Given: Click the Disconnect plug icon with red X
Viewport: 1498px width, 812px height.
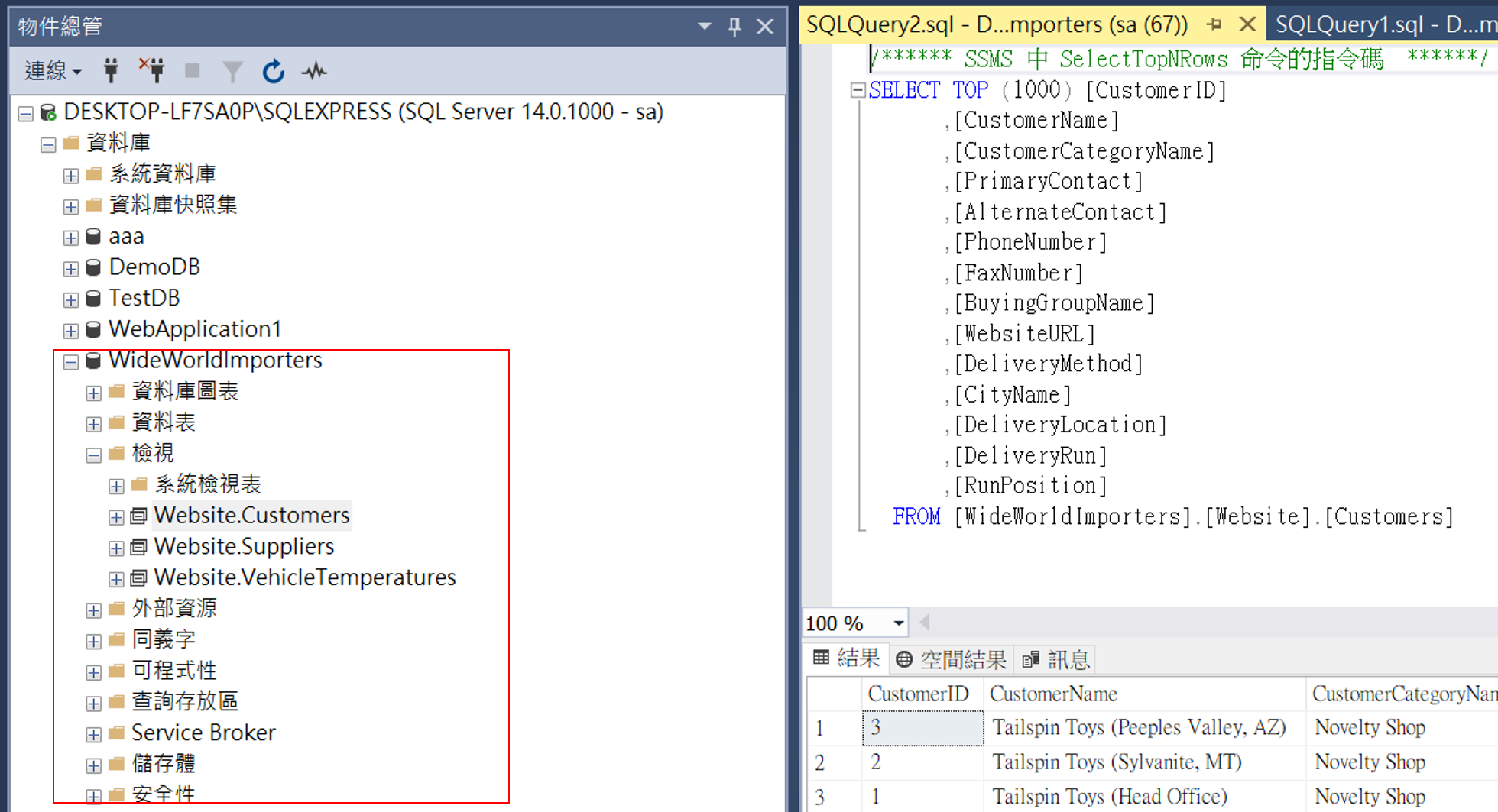Looking at the screenshot, I should (x=152, y=71).
